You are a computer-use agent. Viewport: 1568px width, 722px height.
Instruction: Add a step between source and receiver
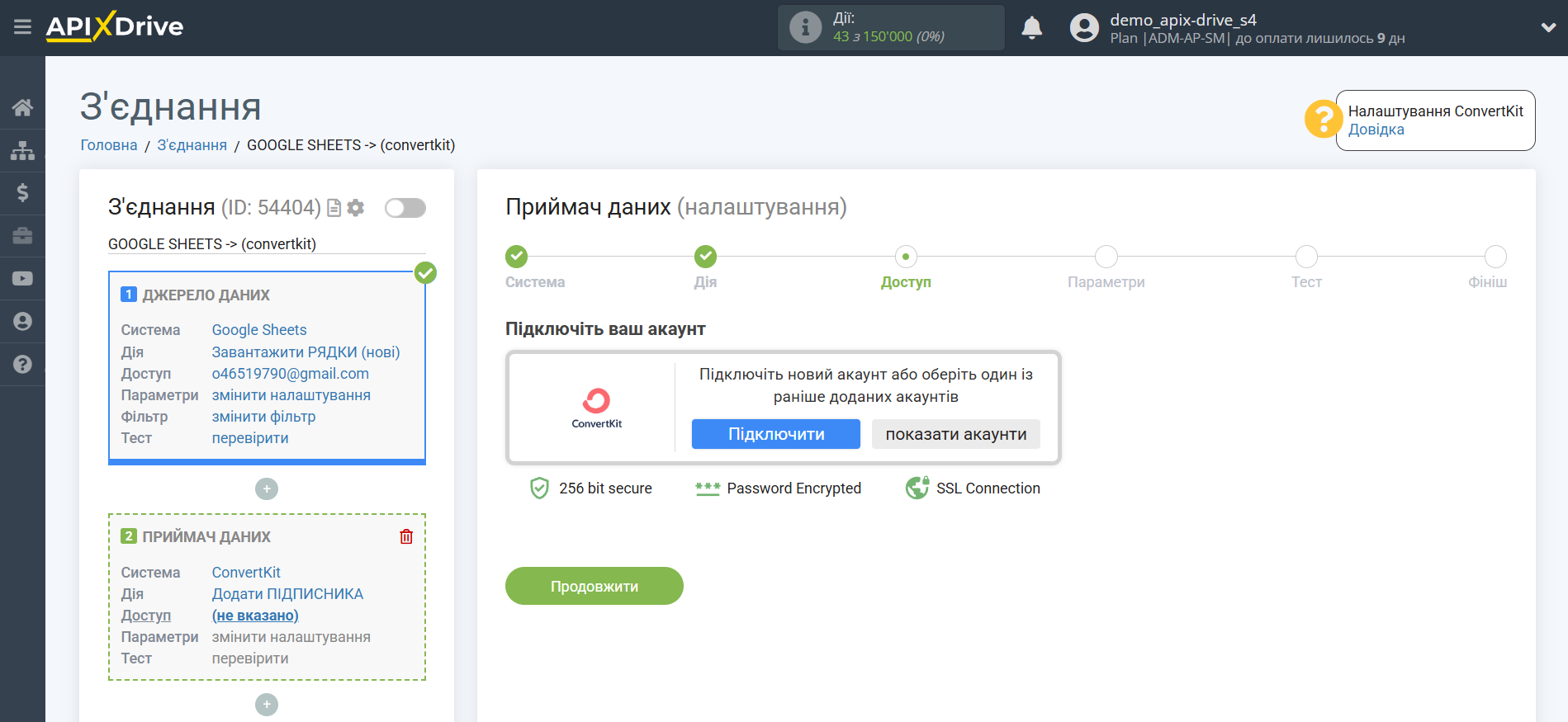(x=267, y=489)
